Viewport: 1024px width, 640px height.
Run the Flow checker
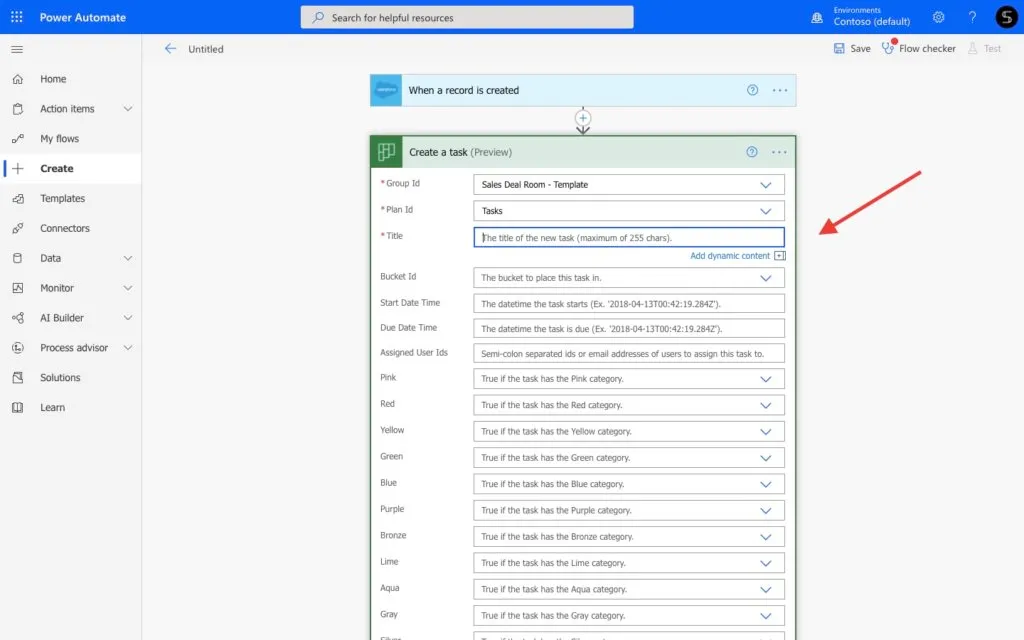click(918, 48)
